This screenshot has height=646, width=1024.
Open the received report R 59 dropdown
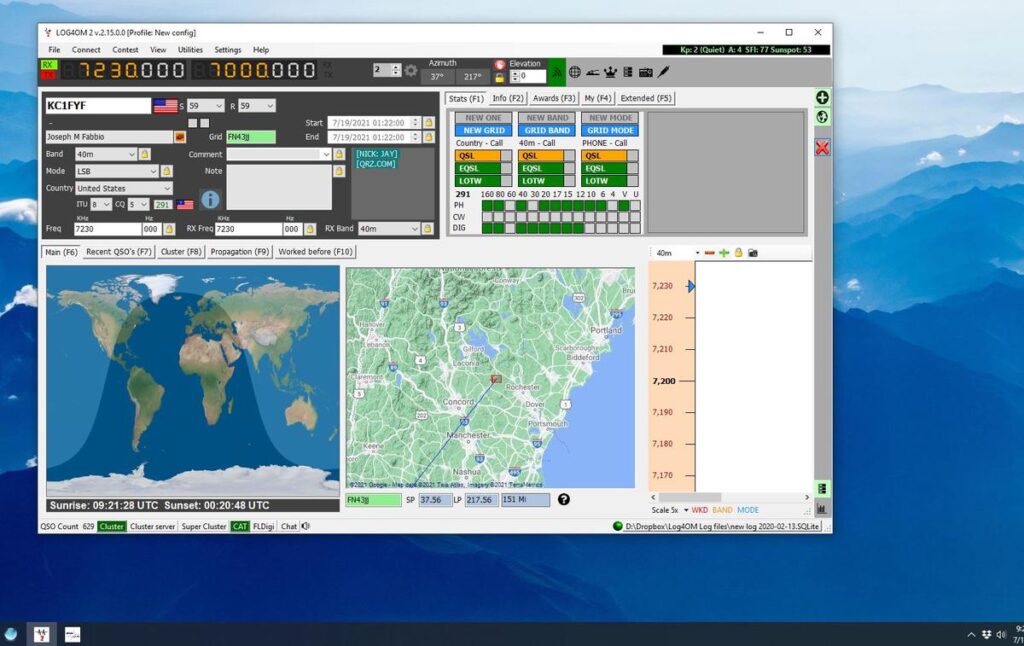tap(256, 106)
